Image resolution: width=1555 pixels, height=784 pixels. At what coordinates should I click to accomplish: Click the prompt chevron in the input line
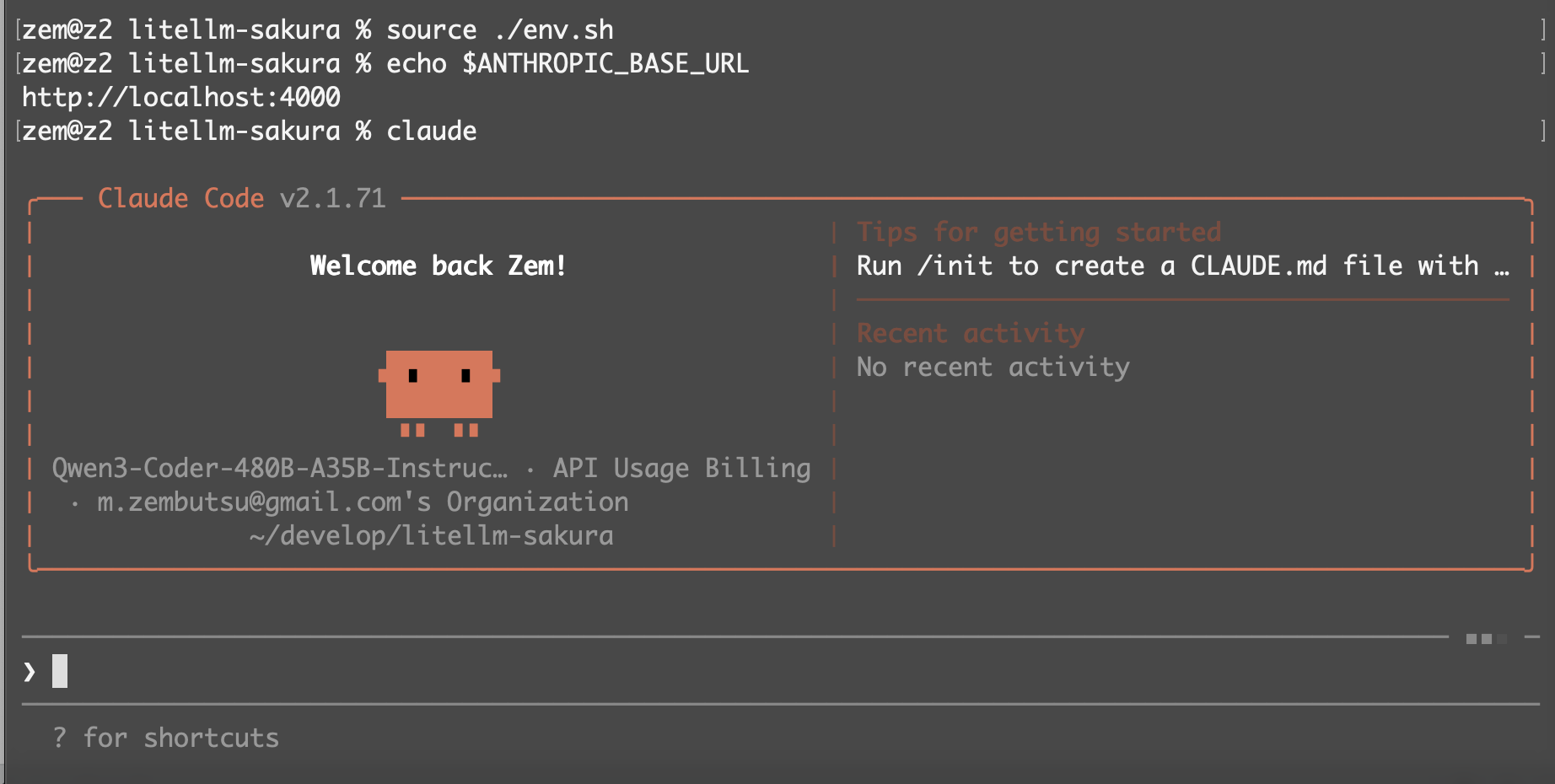point(30,672)
